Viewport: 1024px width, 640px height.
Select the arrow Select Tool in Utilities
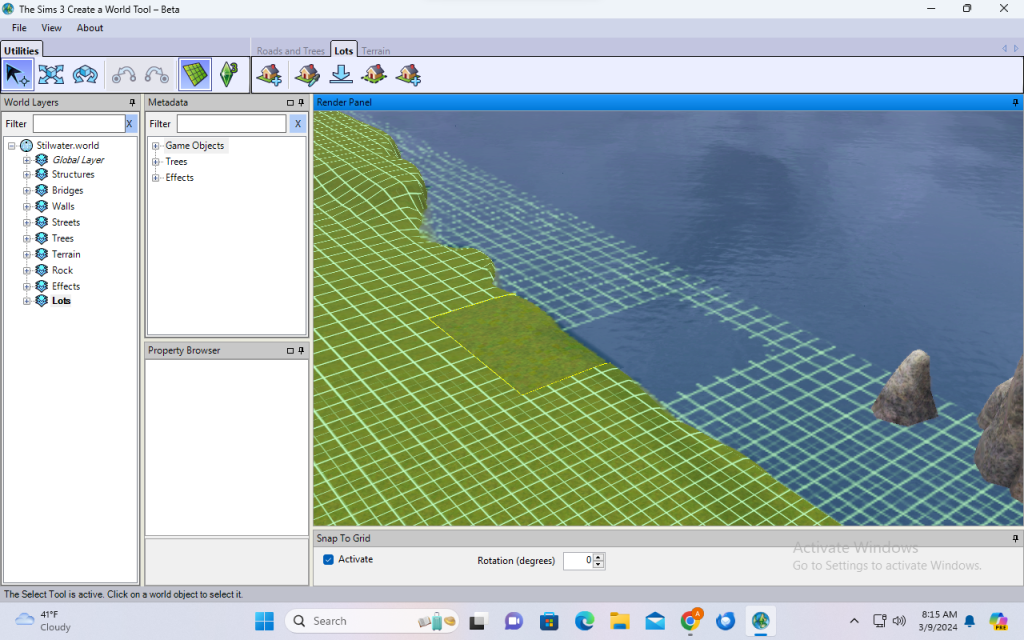(x=17, y=75)
